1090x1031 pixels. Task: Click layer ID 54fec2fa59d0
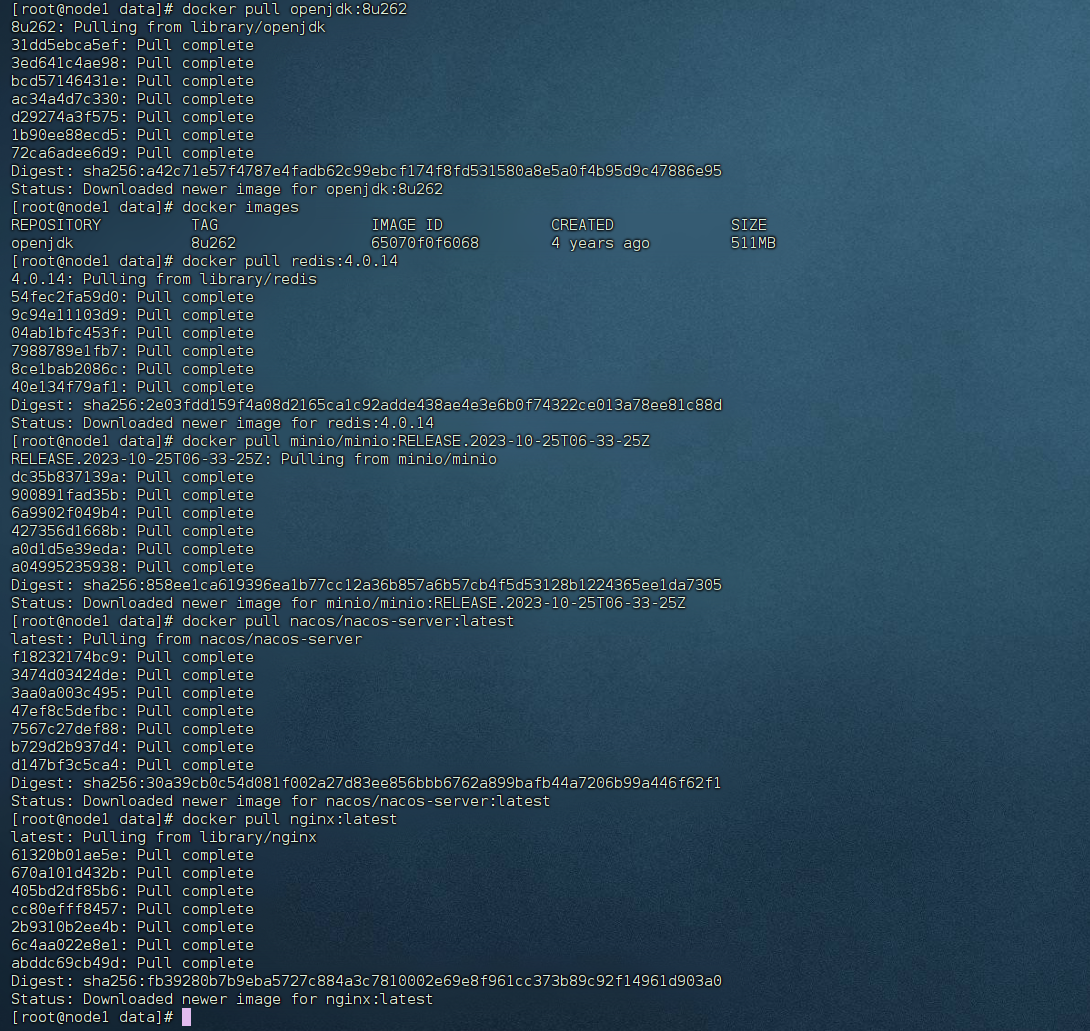pos(65,298)
